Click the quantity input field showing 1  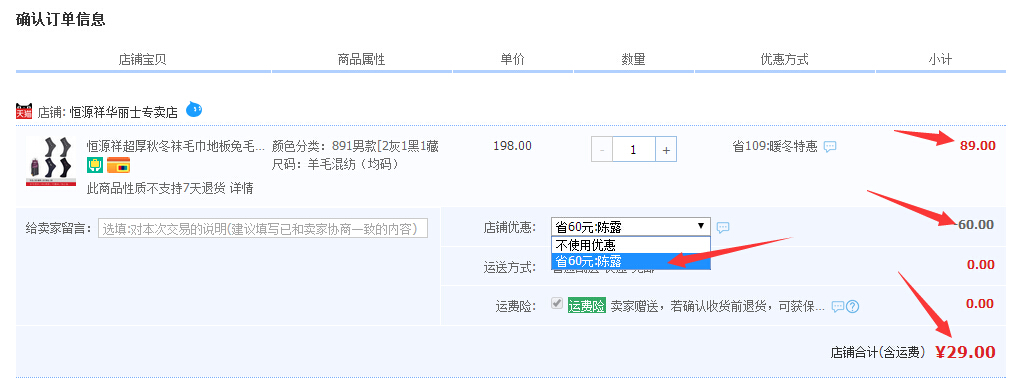634,149
